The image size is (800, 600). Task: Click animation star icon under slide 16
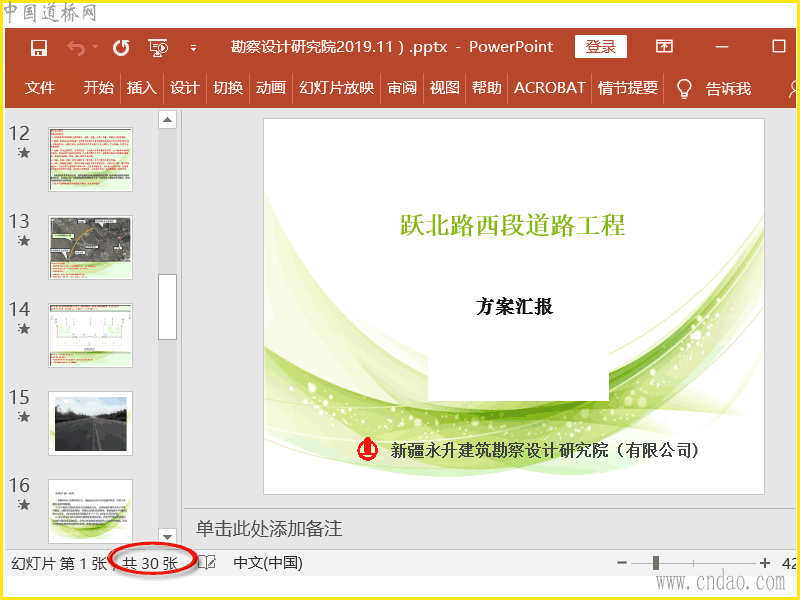click(x=23, y=505)
